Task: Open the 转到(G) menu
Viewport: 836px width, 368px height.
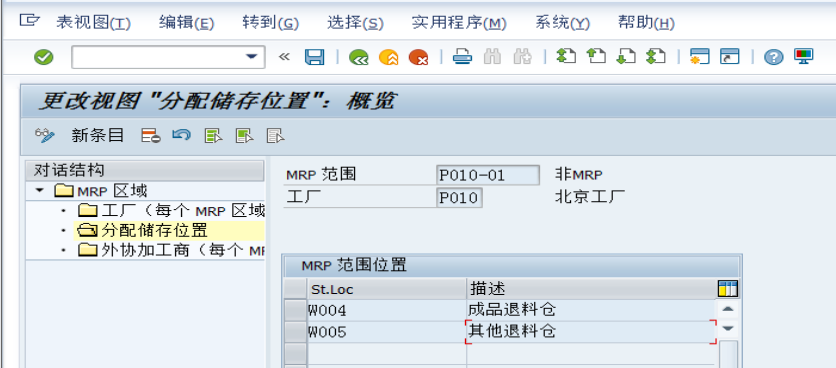Action: coord(270,22)
